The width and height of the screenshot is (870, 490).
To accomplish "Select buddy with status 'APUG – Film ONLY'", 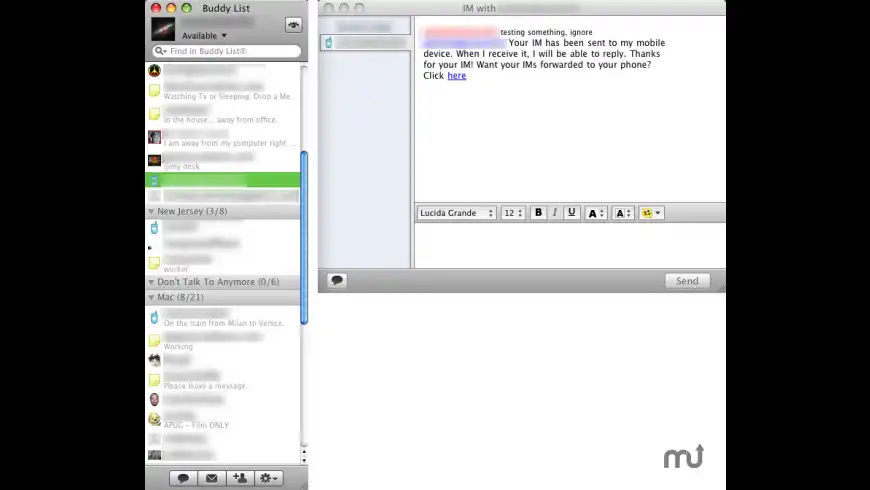I will (223, 419).
